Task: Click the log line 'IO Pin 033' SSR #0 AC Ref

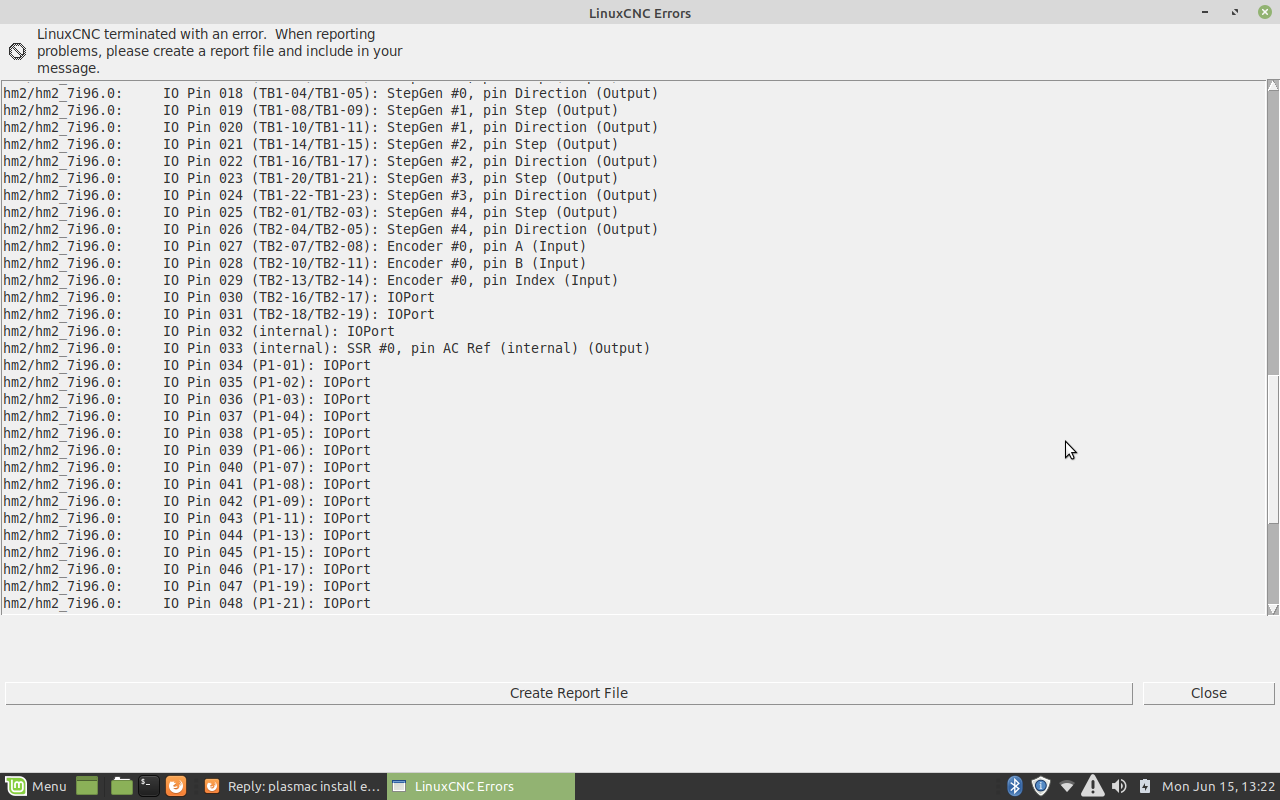Action: [327, 348]
